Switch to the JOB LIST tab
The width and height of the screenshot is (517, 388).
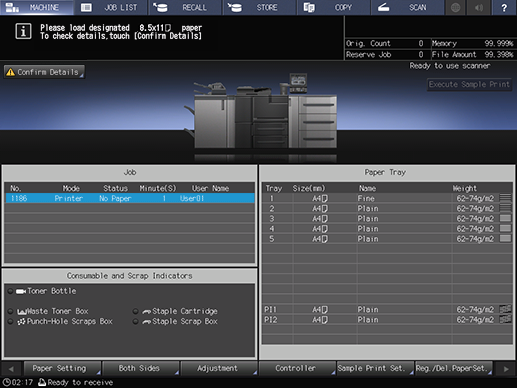tap(111, 7)
